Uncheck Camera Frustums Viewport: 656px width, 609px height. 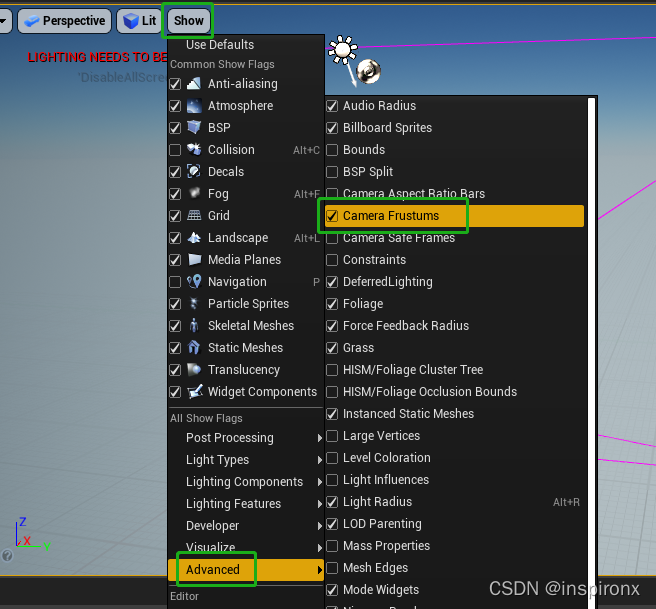(332, 216)
